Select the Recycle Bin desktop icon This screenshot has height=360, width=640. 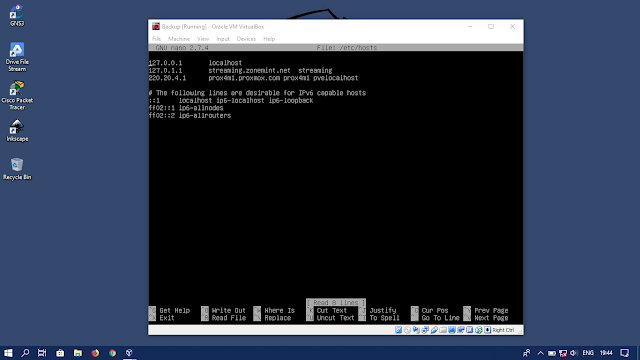click(17, 169)
